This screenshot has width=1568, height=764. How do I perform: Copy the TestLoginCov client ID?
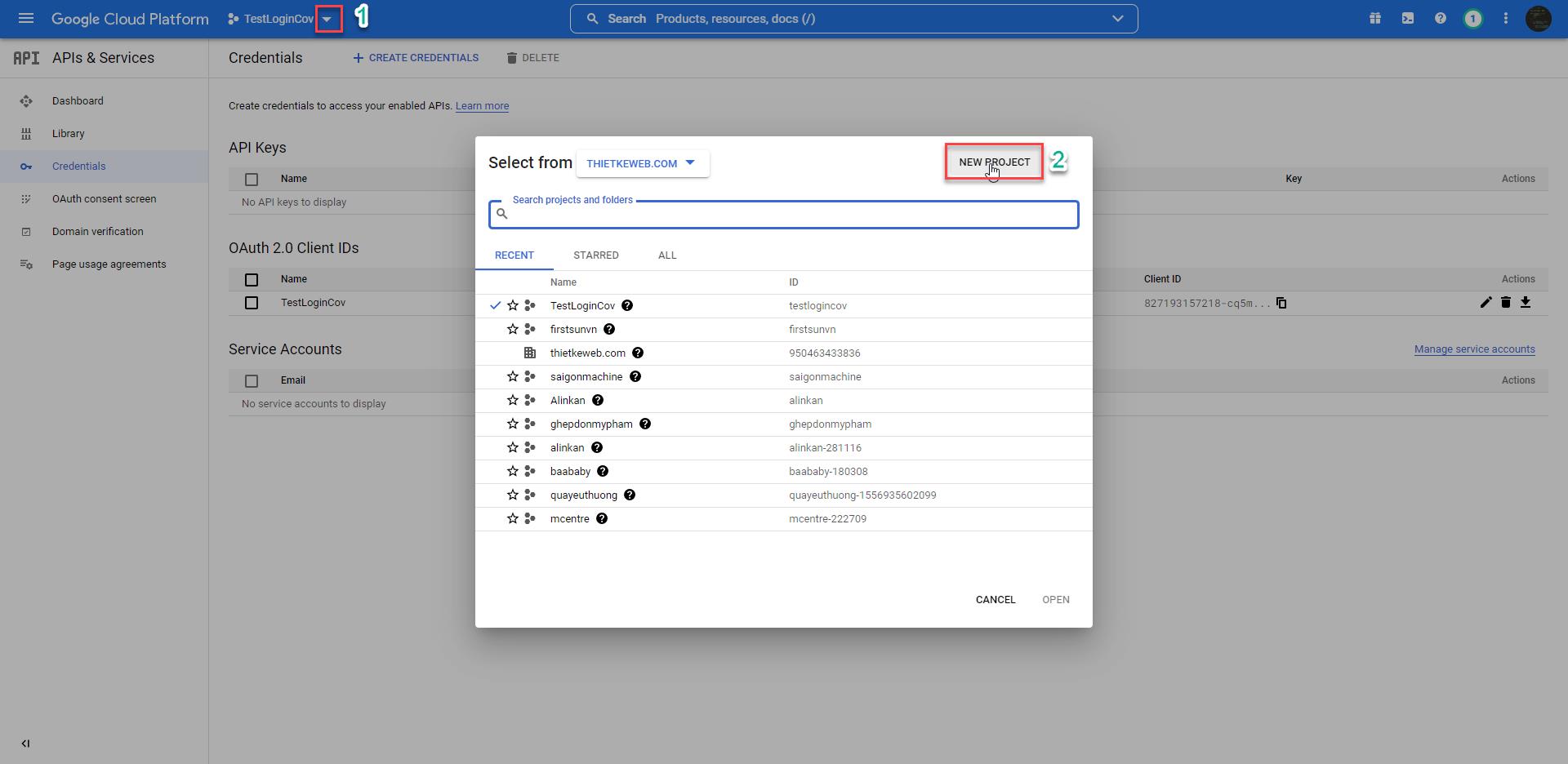click(x=1281, y=303)
